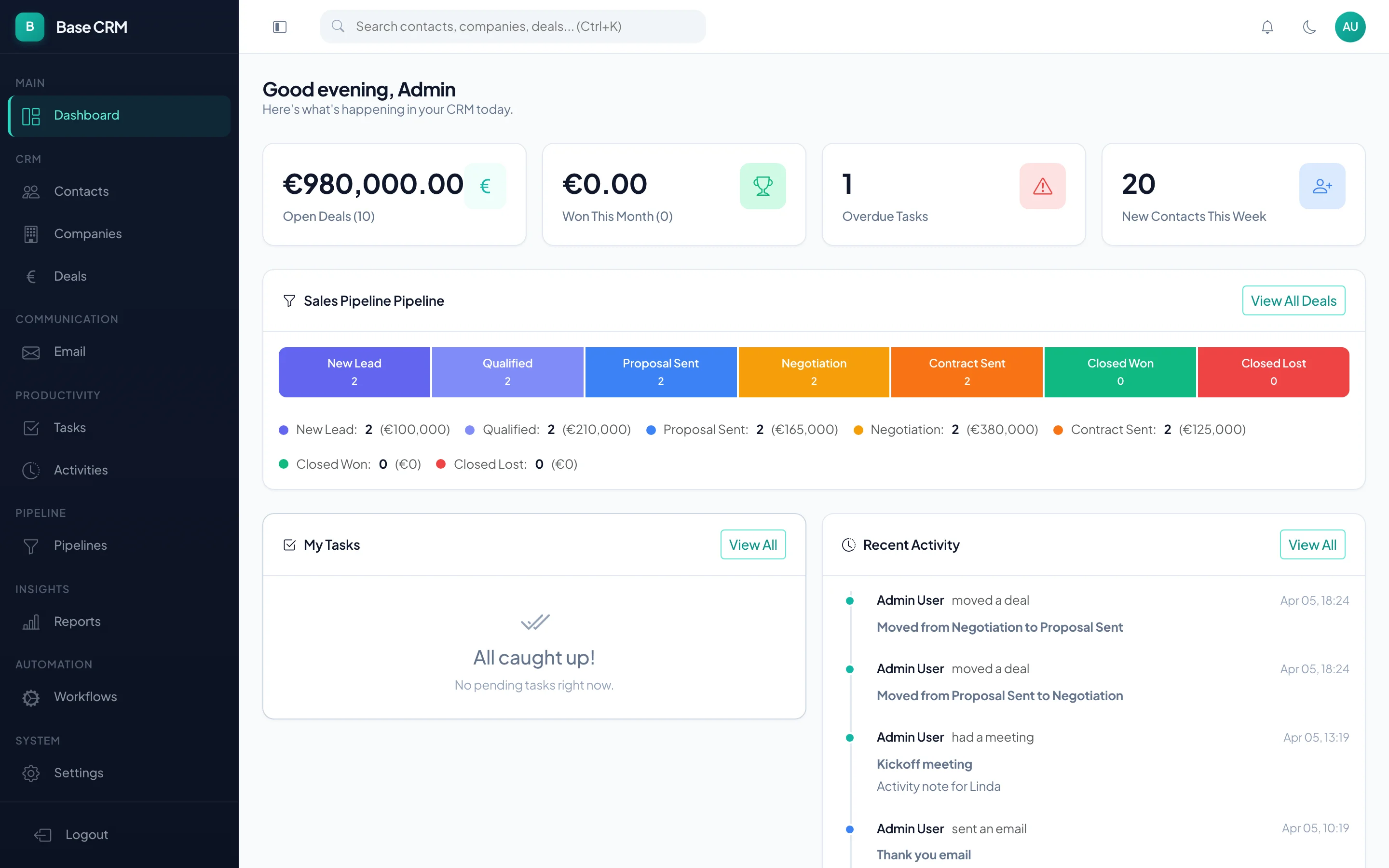Screen dimensions: 1389x868
Task: Select the Negotiation pipeline stage
Action: (813, 371)
